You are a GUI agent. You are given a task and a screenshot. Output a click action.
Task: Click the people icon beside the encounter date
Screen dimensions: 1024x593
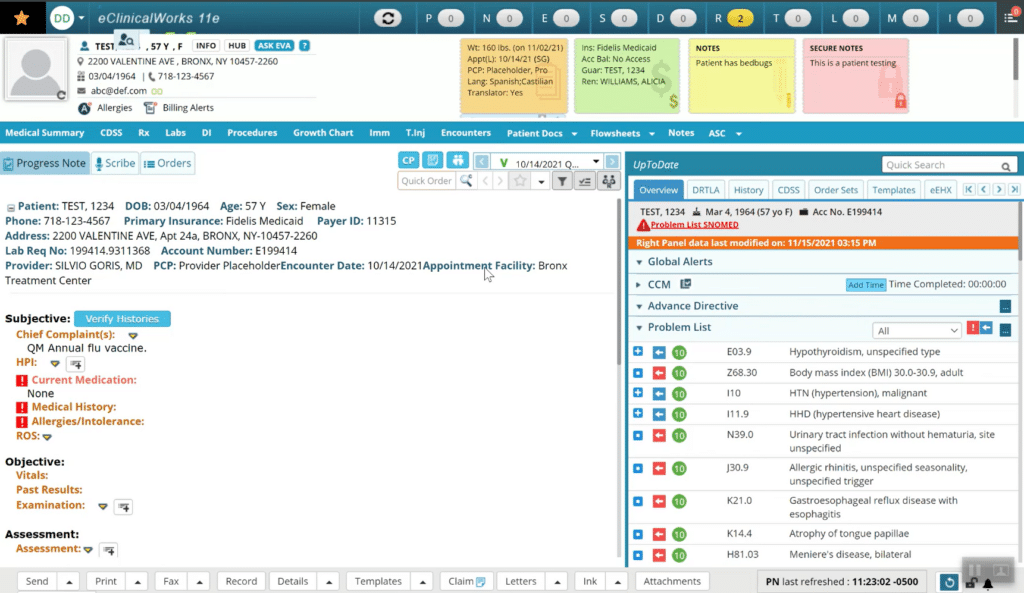tap(458, 160)
